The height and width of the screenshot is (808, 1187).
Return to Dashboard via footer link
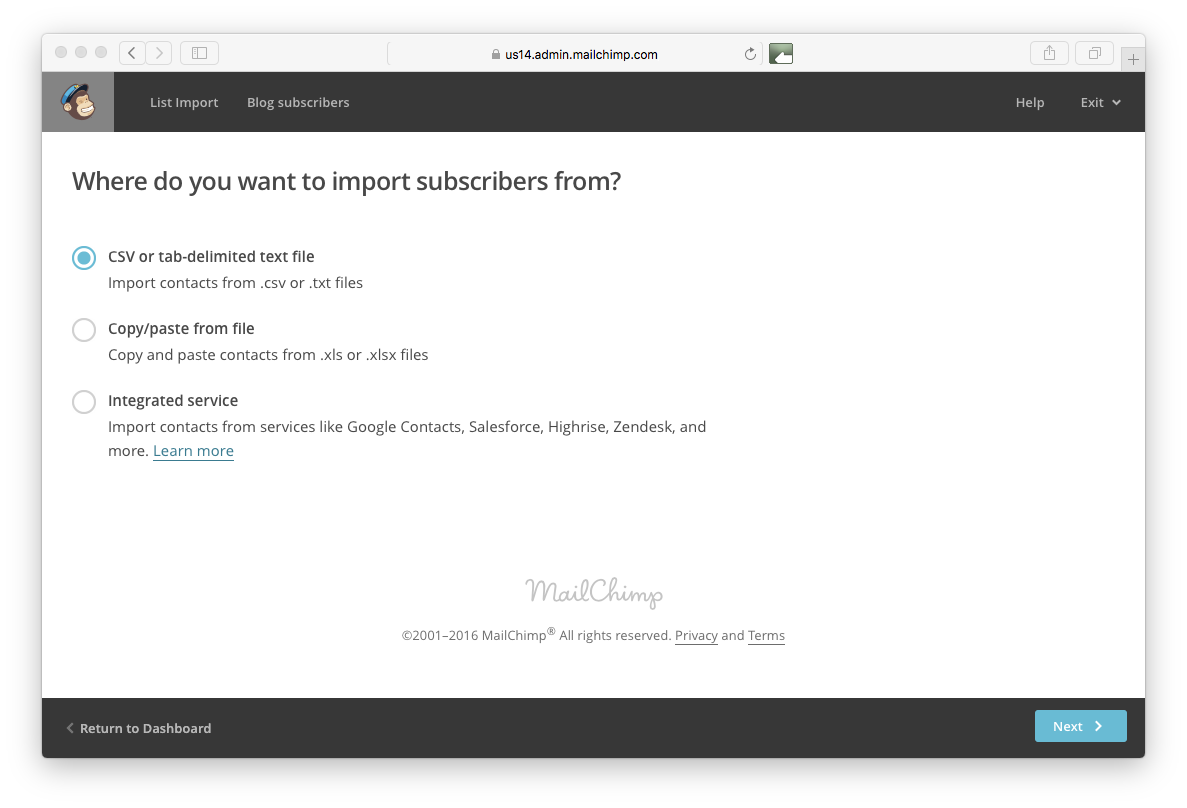pos(139,728)
